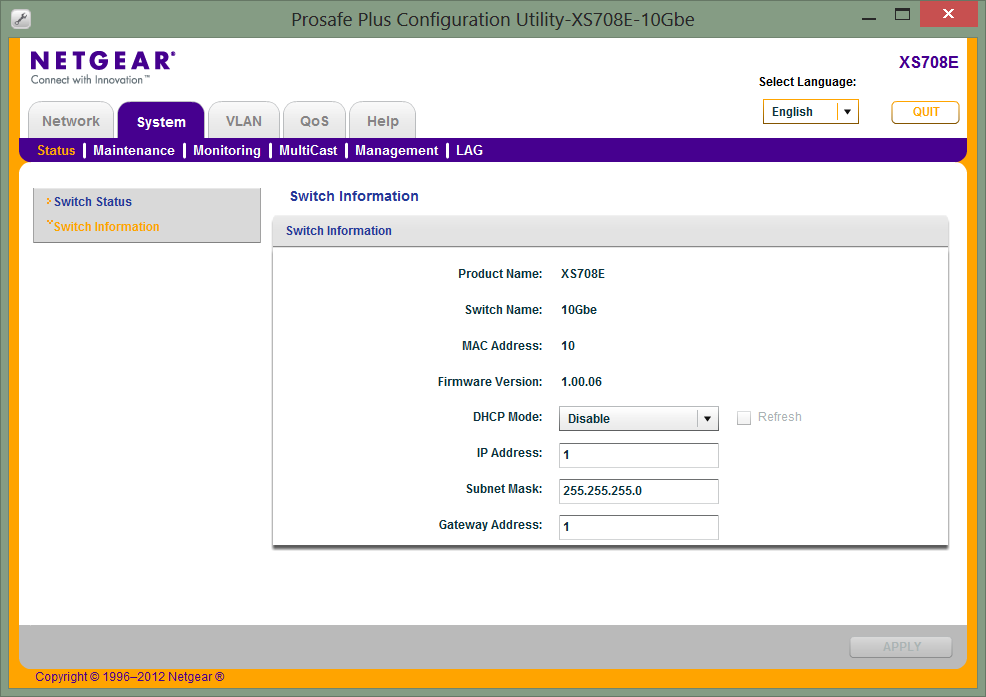The image size is (986, 697).
Task: Open the QoS tab
Action: 314,121
